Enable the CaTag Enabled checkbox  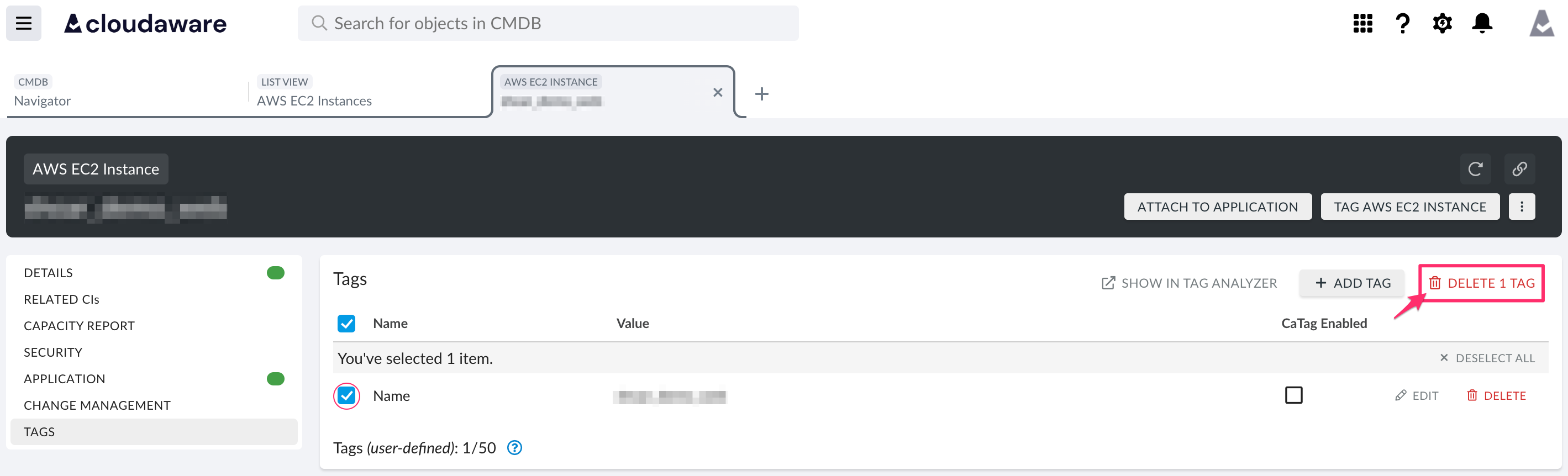point(1293,395)
